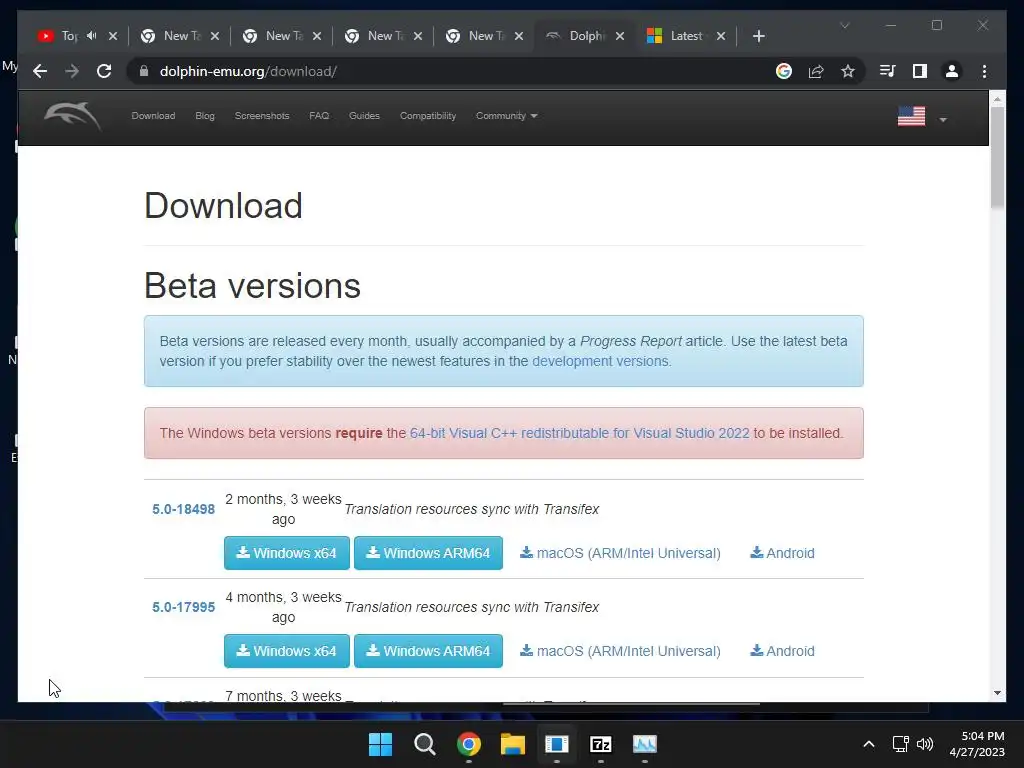Open Chrome side panel
This screenshot has width=1024, height=768.
[920, 71]
